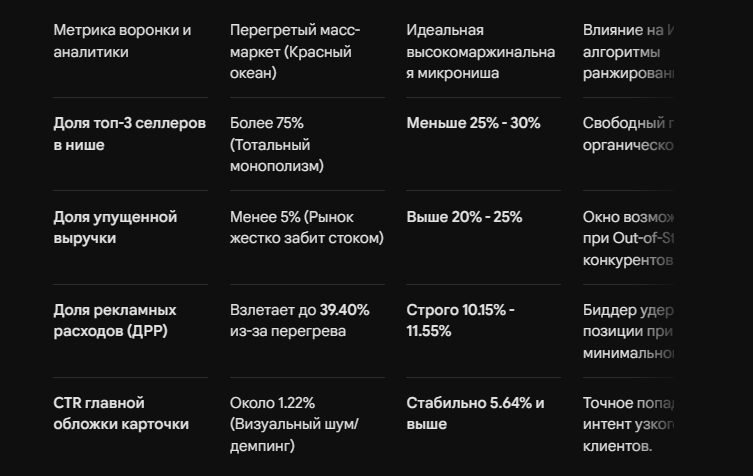This screenshot has height=476, width=753.
Task: Click the partially visible 'Влияние на алгоритмы' header
Action: 628,51
